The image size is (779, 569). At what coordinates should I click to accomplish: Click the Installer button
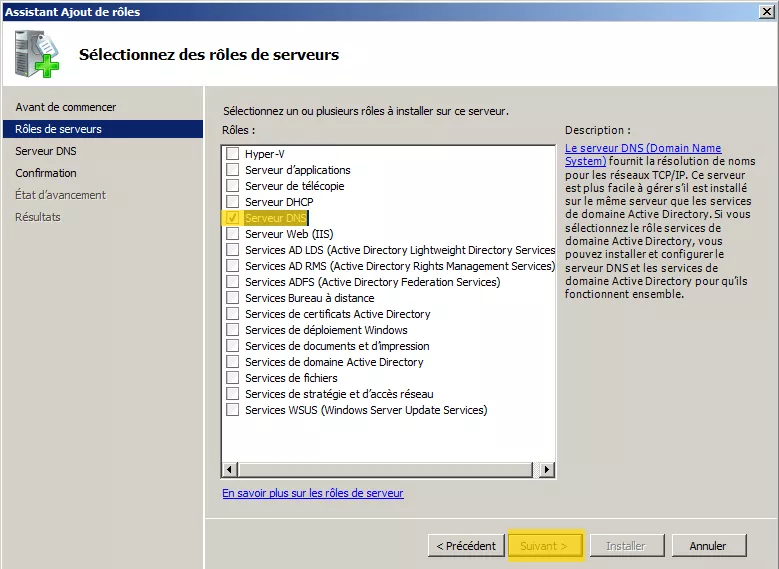point(626,546)
